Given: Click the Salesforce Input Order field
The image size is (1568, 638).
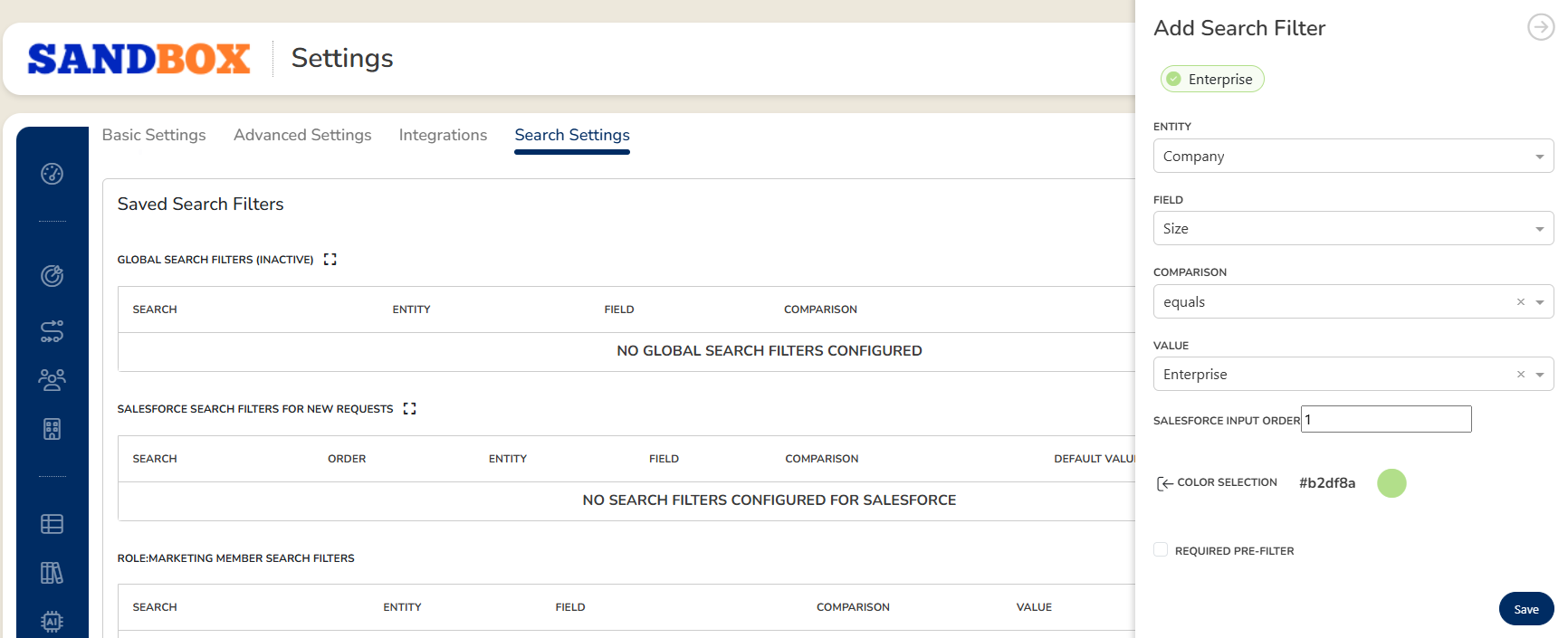Looking at the screenshot, I should pos(1385,420).
